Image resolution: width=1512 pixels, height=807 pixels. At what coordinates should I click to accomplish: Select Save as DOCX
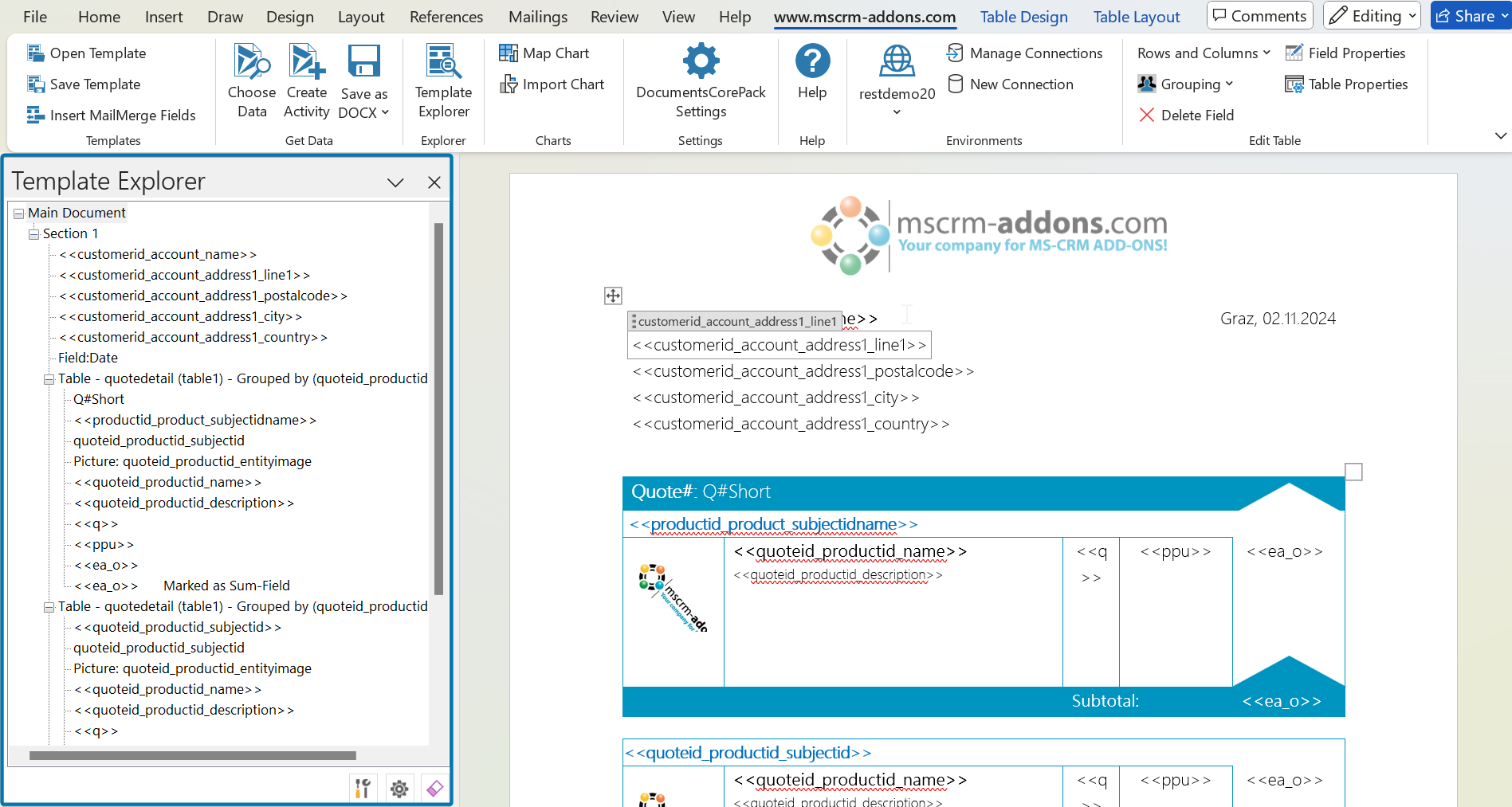[x=363, y=80]
